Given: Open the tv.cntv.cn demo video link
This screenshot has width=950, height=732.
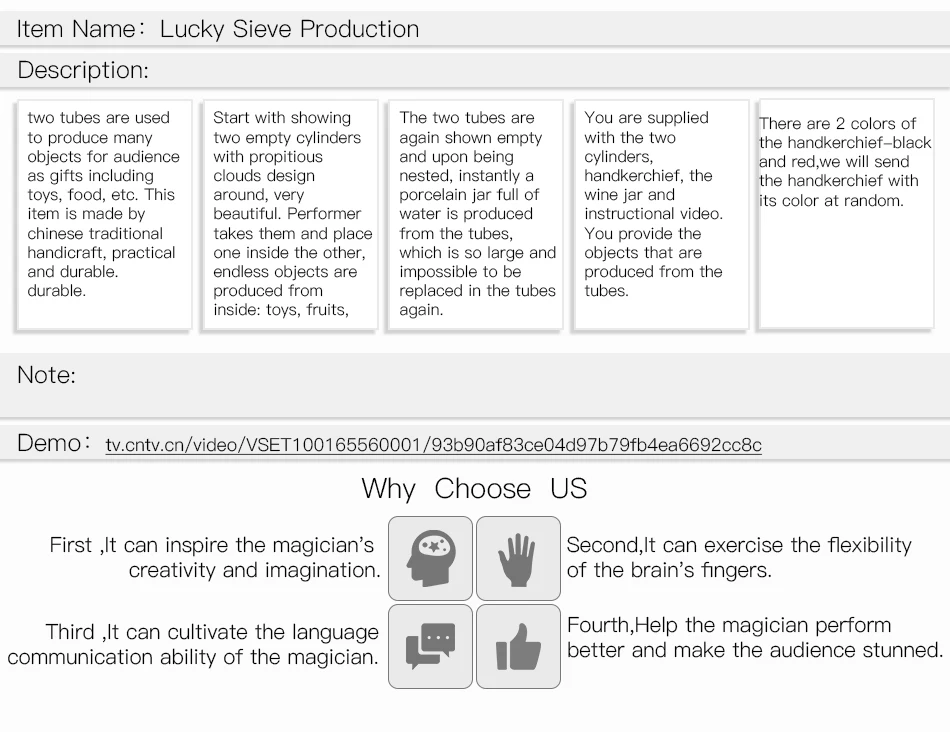Looking at the screenshot, I should click(x=433, y=445).
